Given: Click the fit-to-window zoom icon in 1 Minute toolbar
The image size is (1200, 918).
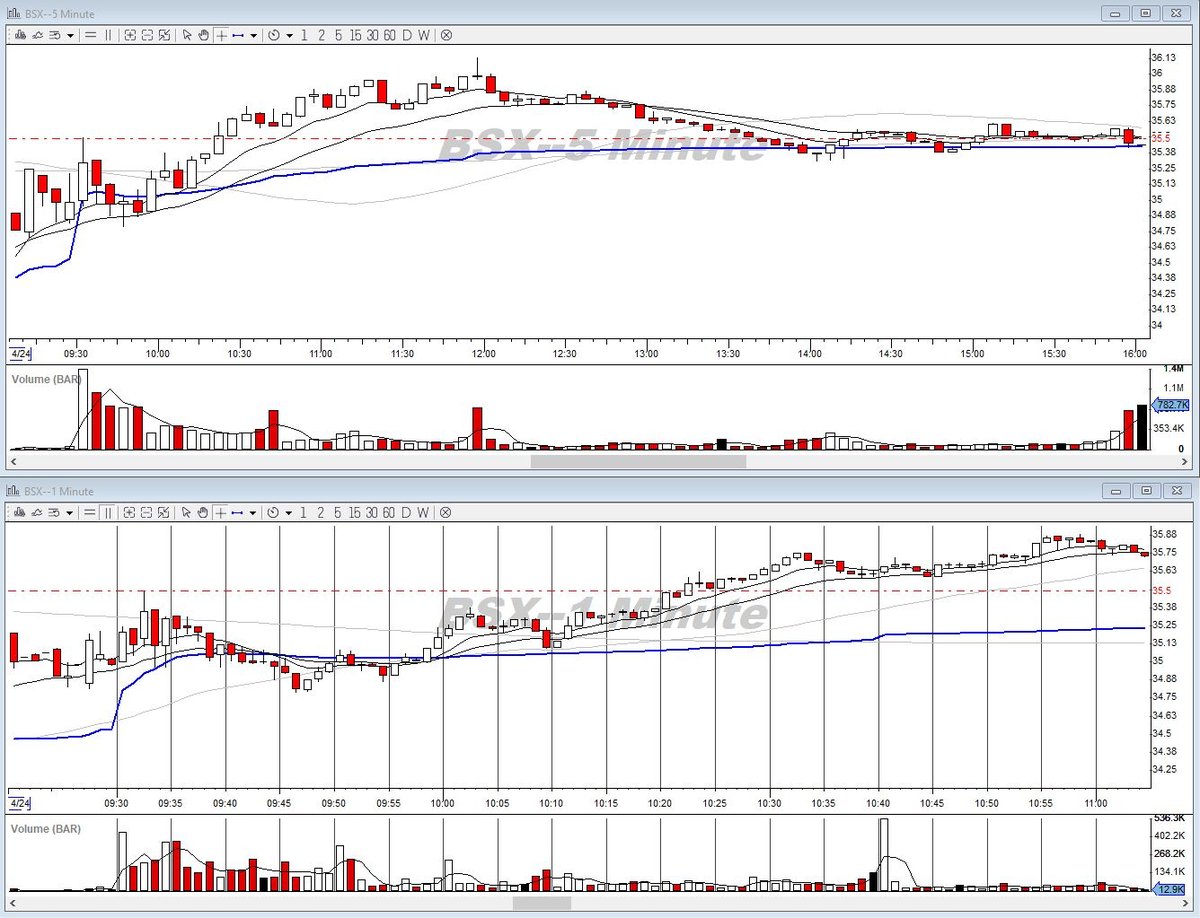Looking at the screenshot, I should pos(164,513).
